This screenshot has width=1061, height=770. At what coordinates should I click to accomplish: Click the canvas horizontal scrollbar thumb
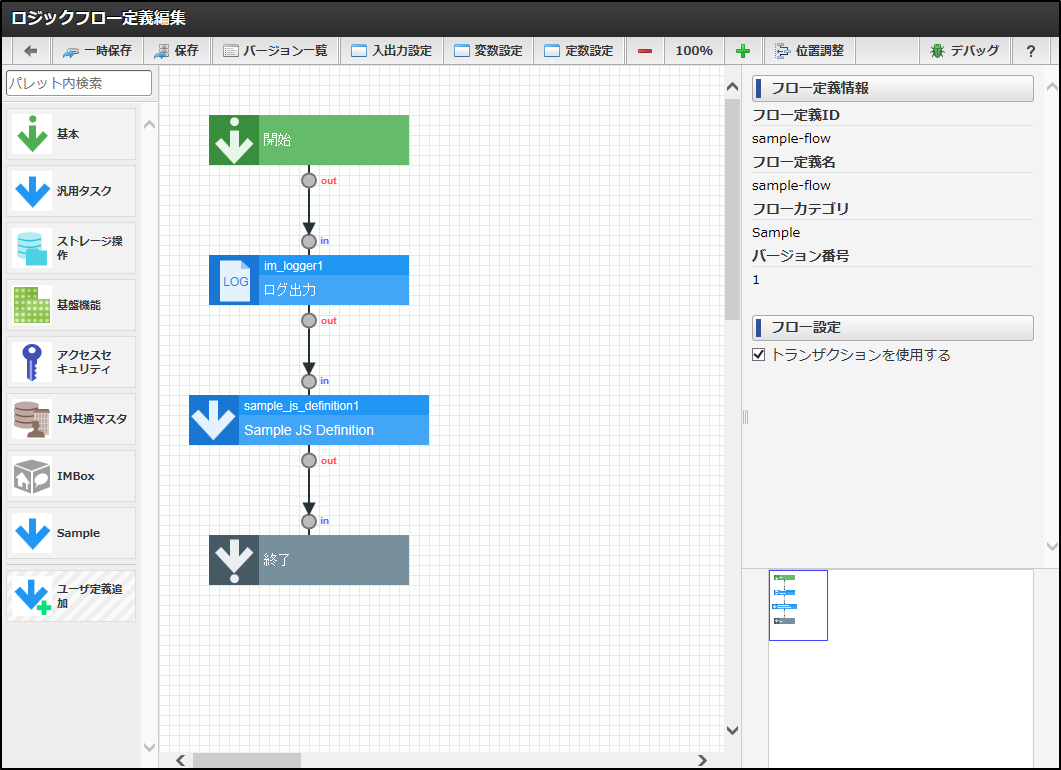click(247, 761)
